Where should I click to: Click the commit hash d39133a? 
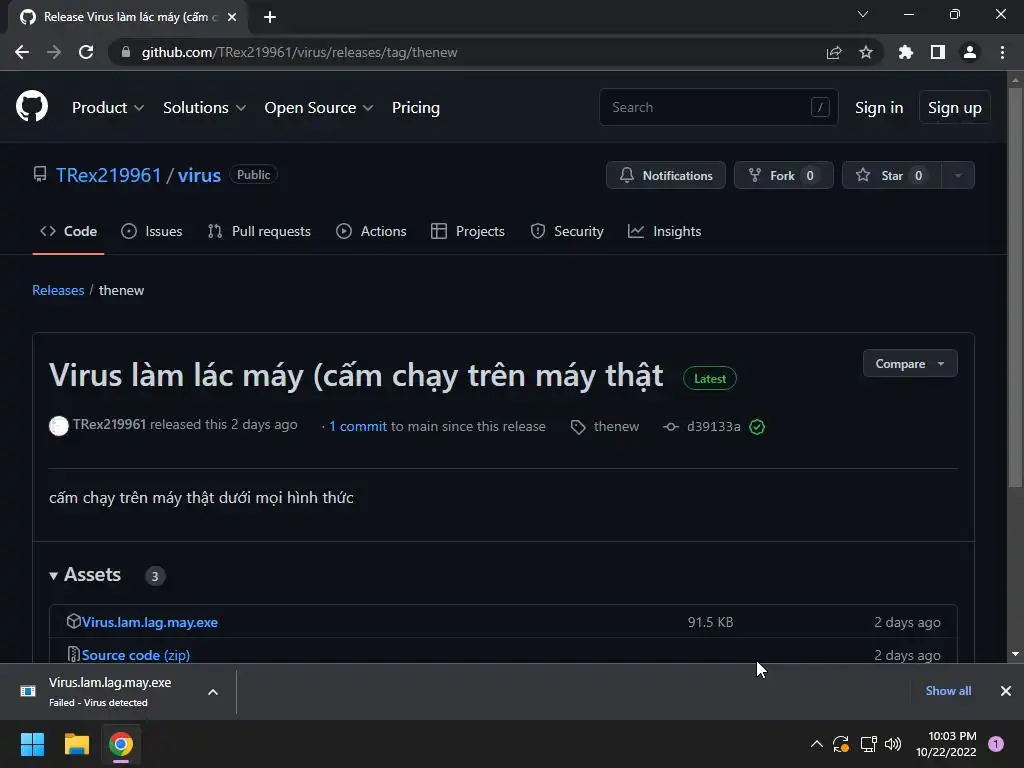(713, 426)
